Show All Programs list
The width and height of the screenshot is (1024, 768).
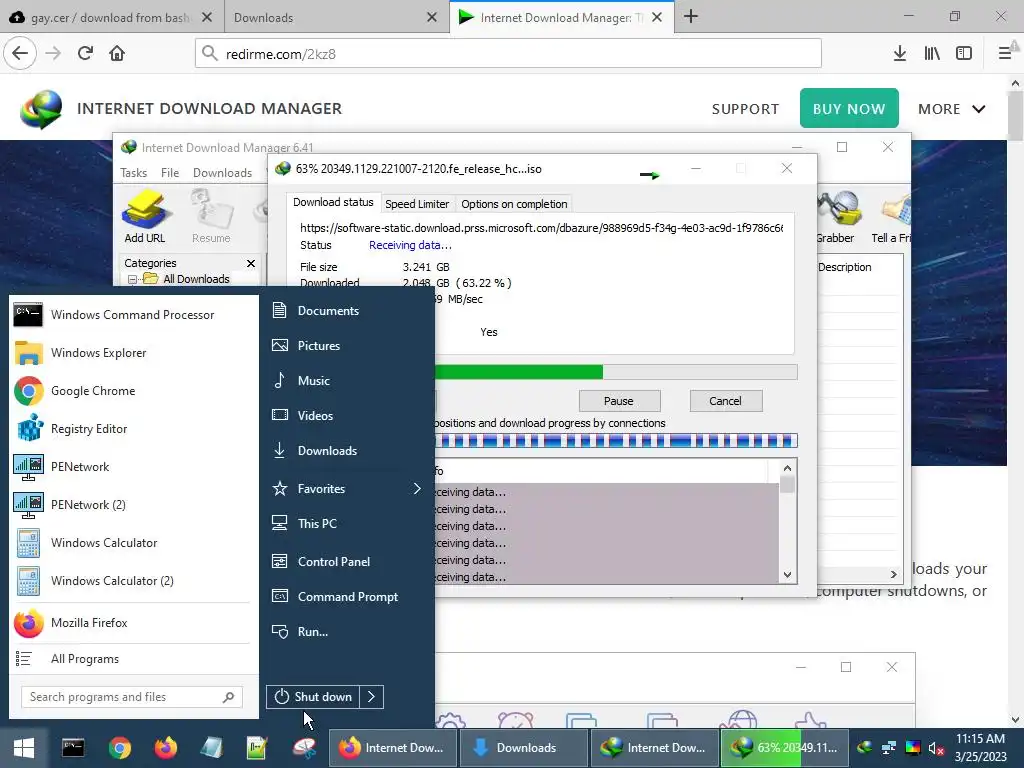click(131, 659)
